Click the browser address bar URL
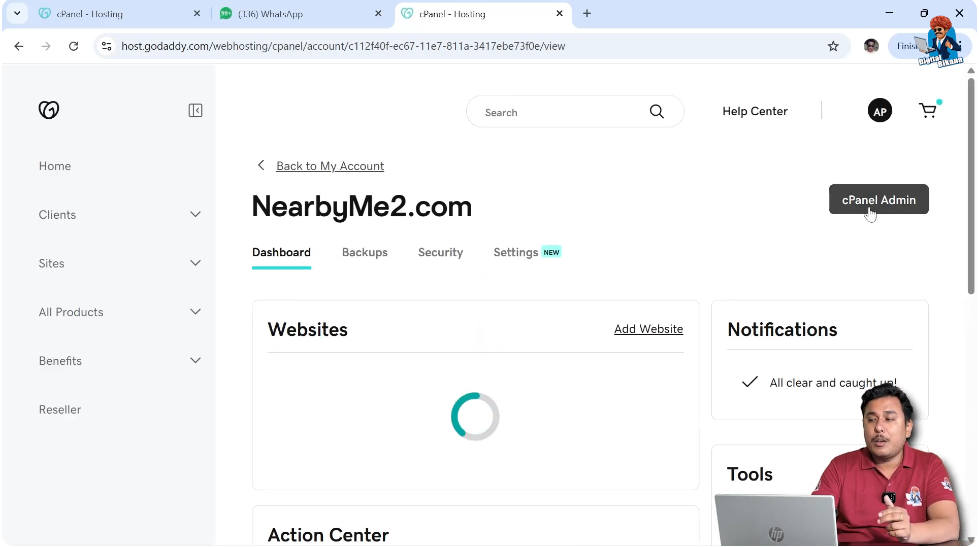This screenshot has height=547, width=979. point(343,46)
